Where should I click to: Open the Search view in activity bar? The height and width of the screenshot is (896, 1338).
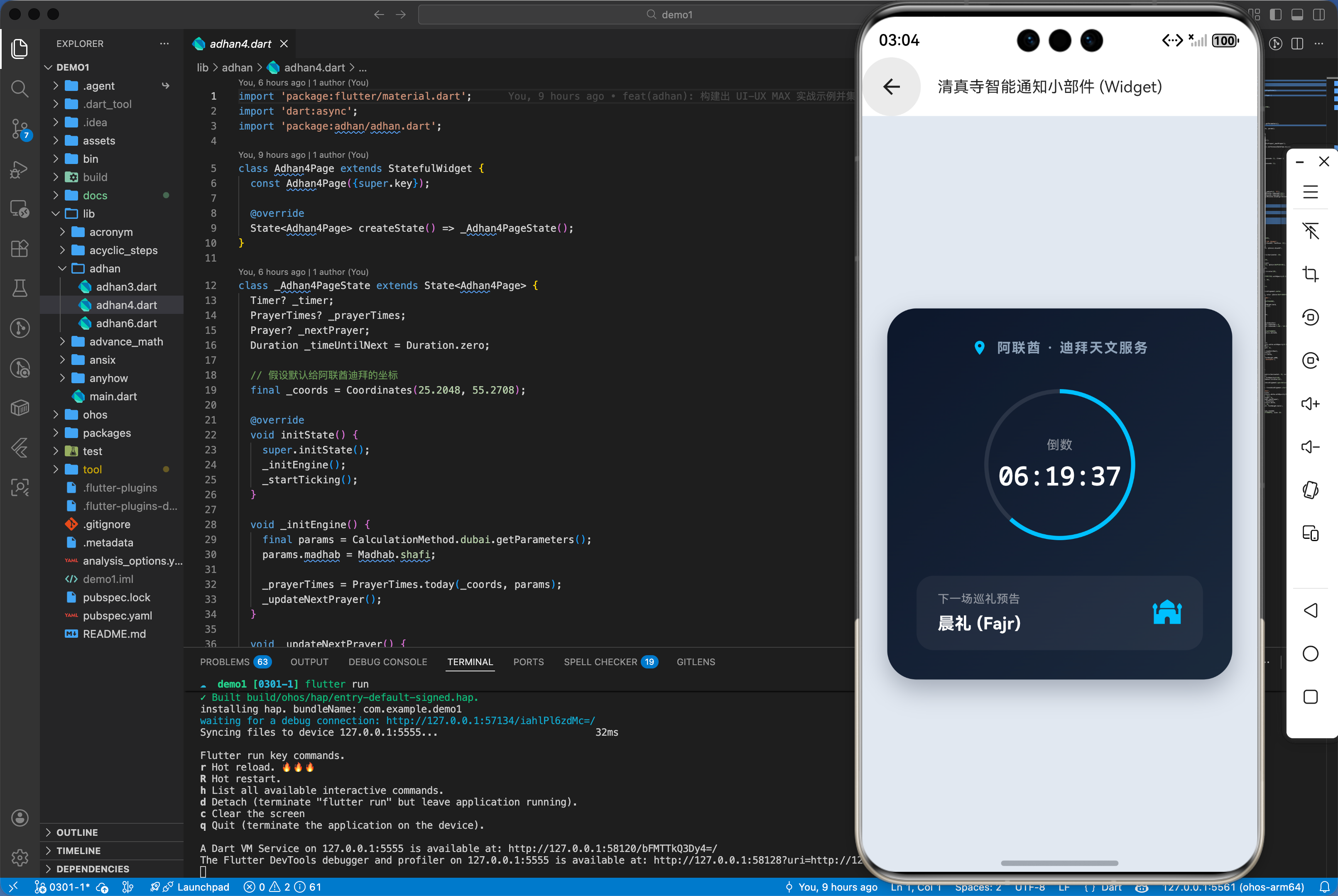click(20, 88)
